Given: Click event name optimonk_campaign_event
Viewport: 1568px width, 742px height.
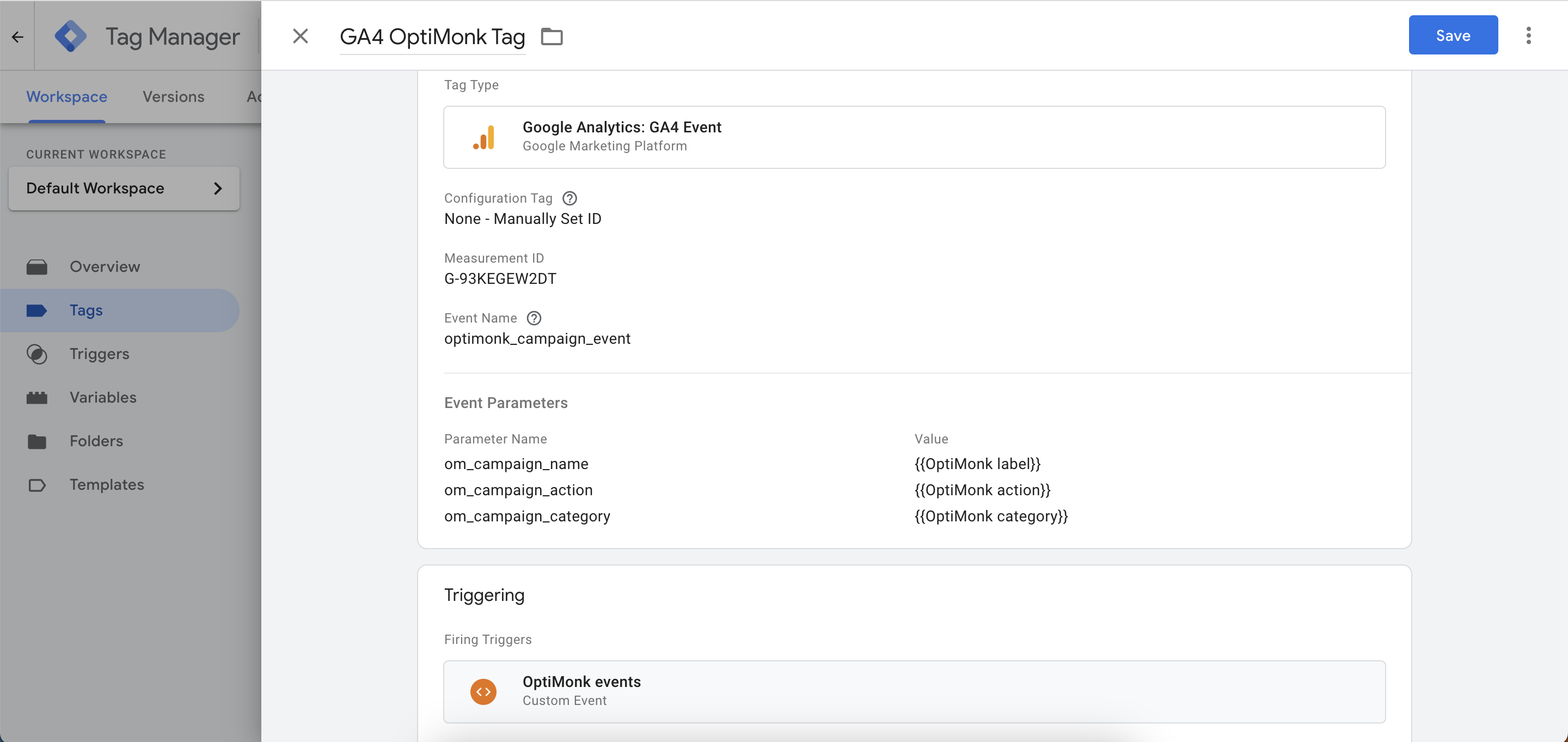Looking at the screenshot, I should (537, 339).
